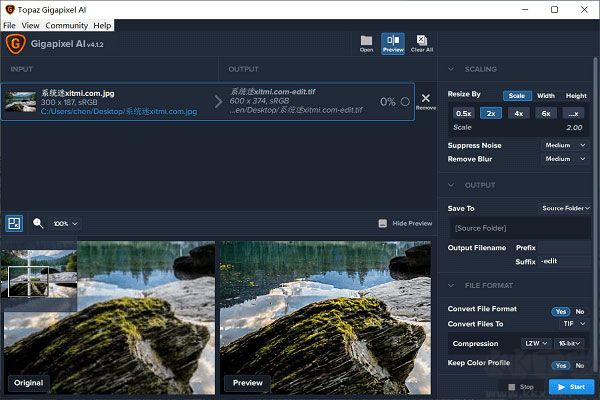Toggle the Preview split-view icon
This screenshot has width=600, height=400.
[x=393, y=43]
